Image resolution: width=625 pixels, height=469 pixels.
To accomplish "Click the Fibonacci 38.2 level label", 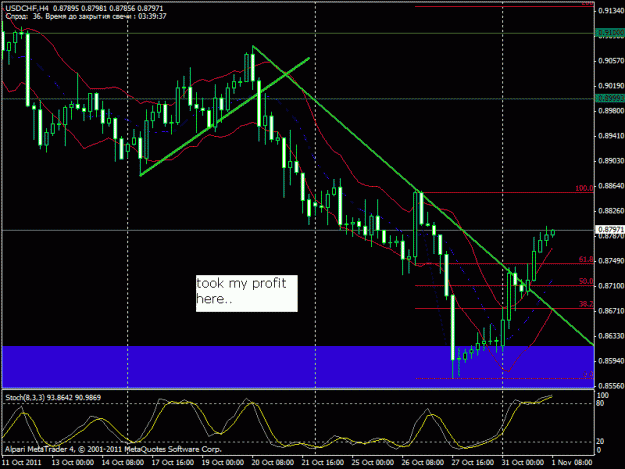I will pyautogui.click(x=586, y=304).
